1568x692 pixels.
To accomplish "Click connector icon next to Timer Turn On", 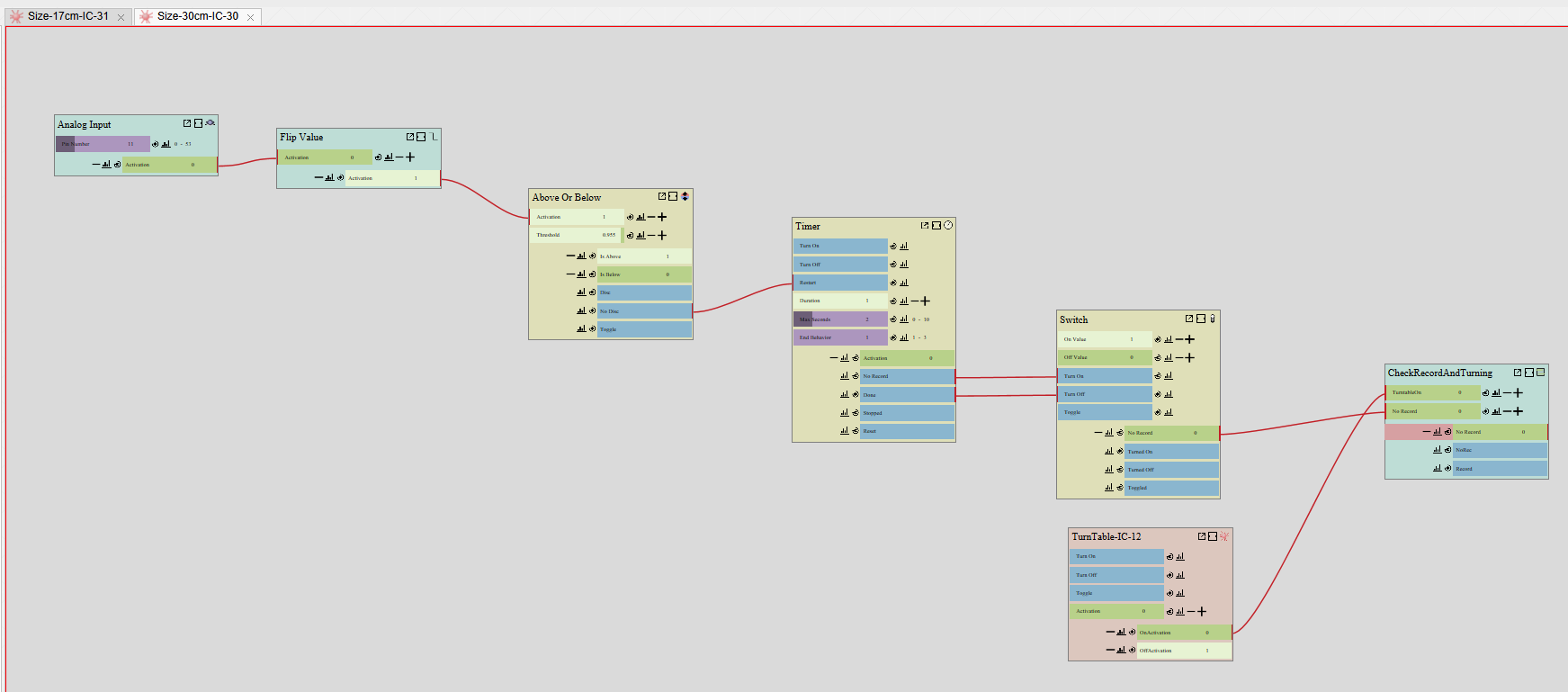I will pyautogui.click(x=893, y=246).
